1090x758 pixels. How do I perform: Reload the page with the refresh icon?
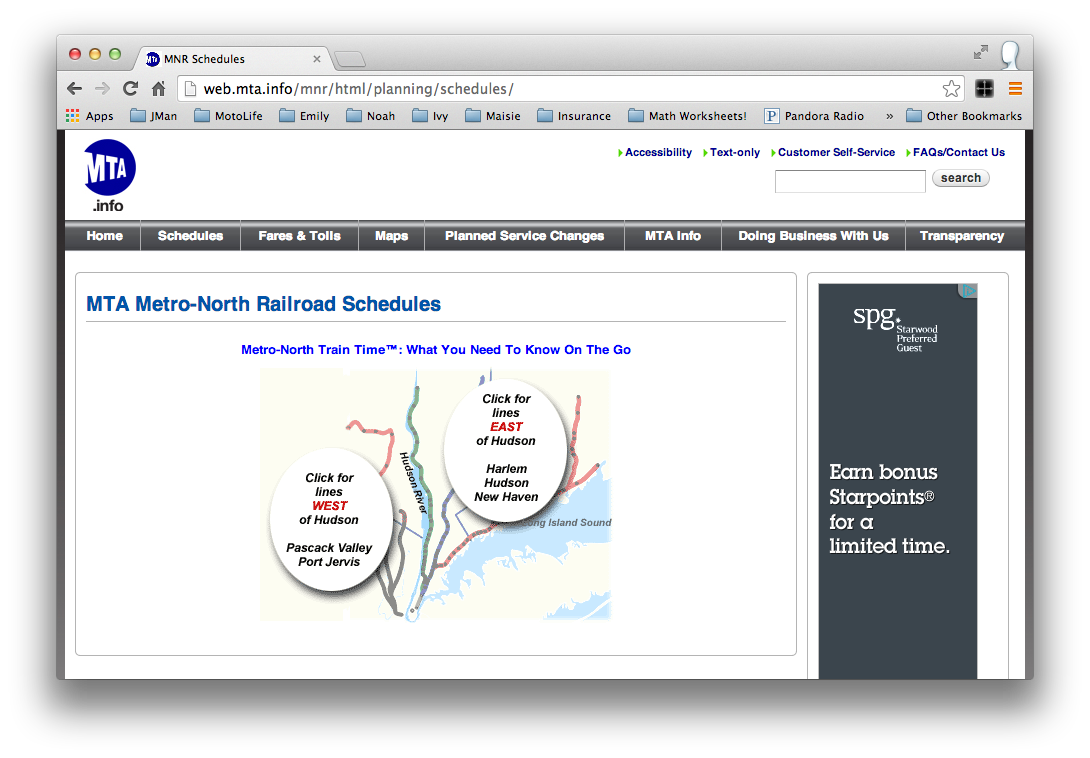pos(130,89)
